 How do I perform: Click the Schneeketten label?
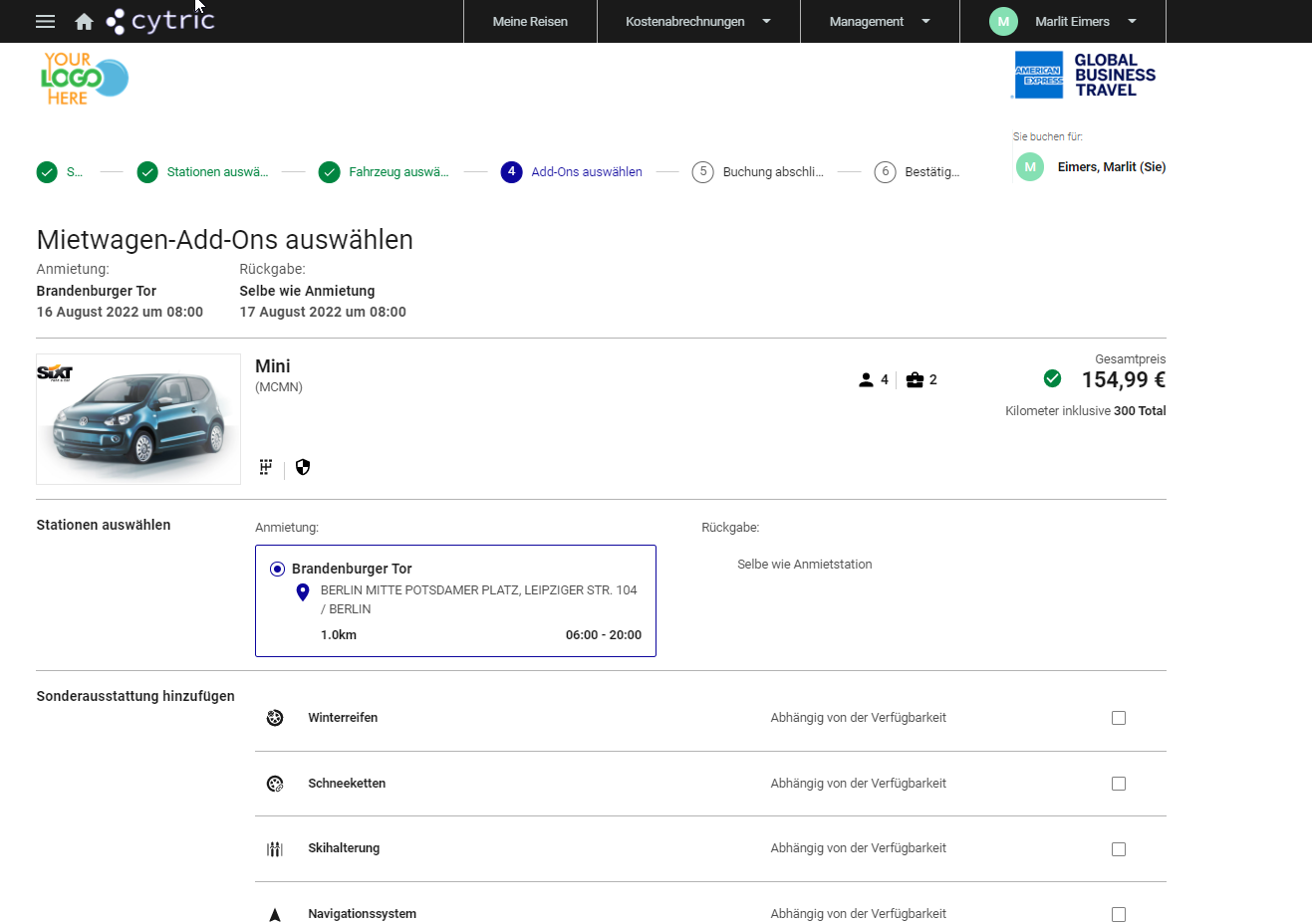pyautogui.click(x=347, y=784)
